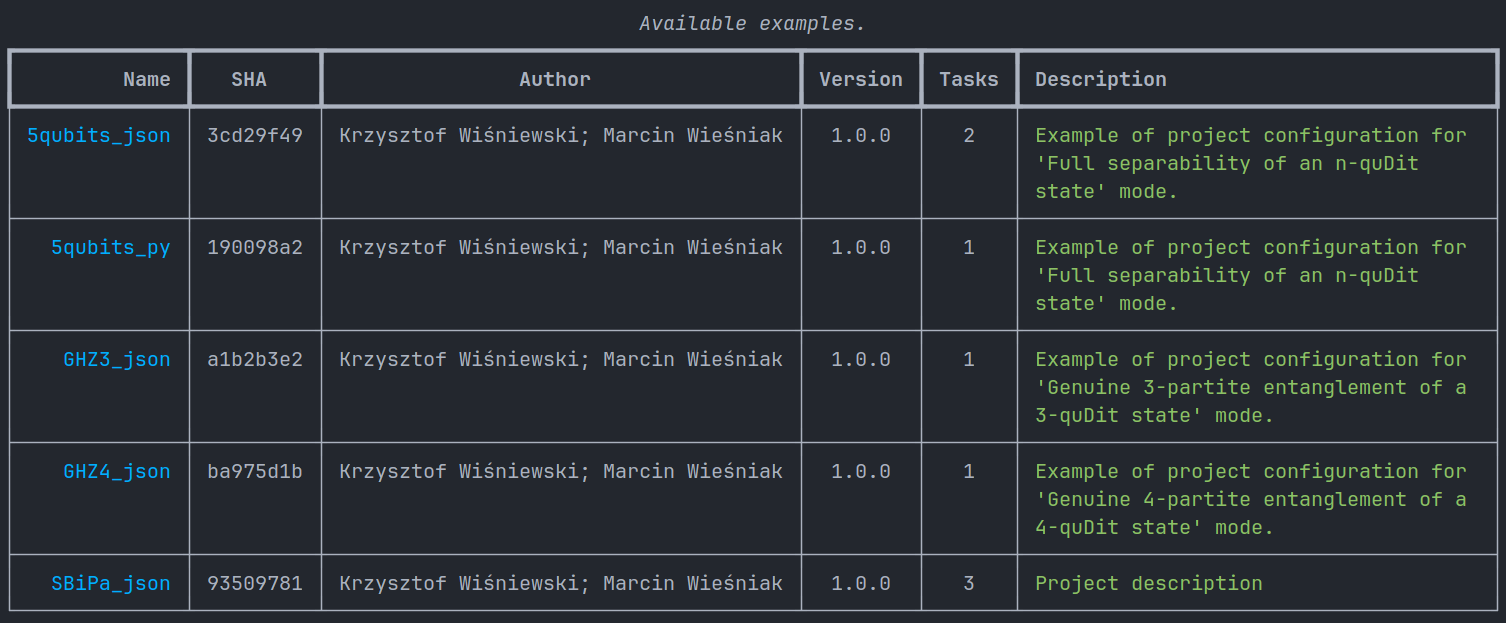Open the 5qubits_py example link

pyautogui.click(x=111, y=248)
